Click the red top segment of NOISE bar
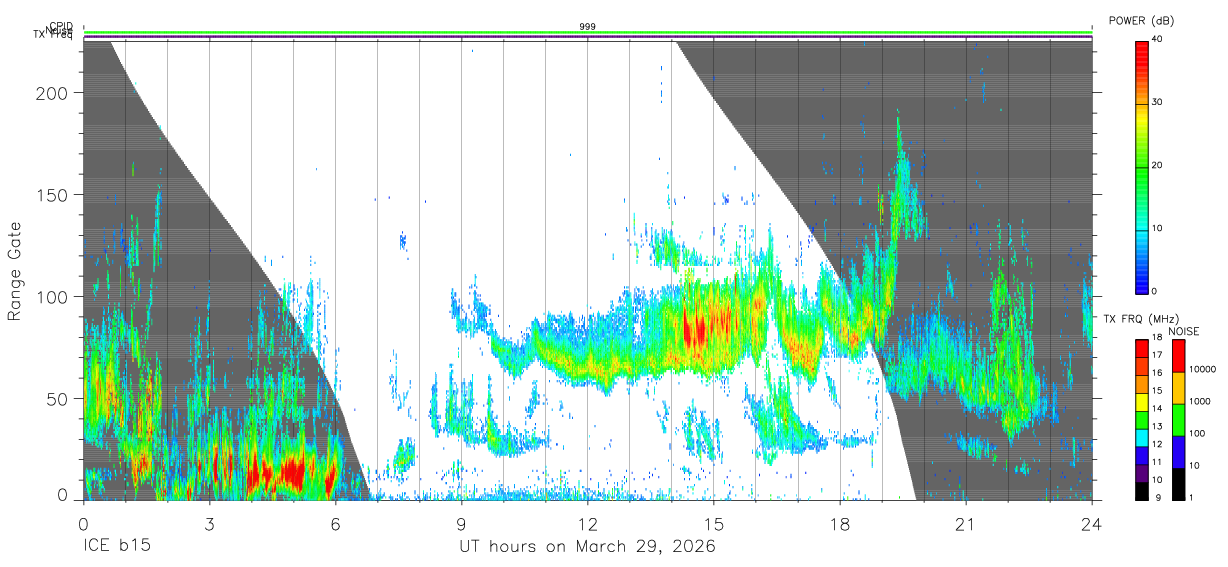This screenshot has width=1228, height=567. click(x=1178, y=356)
